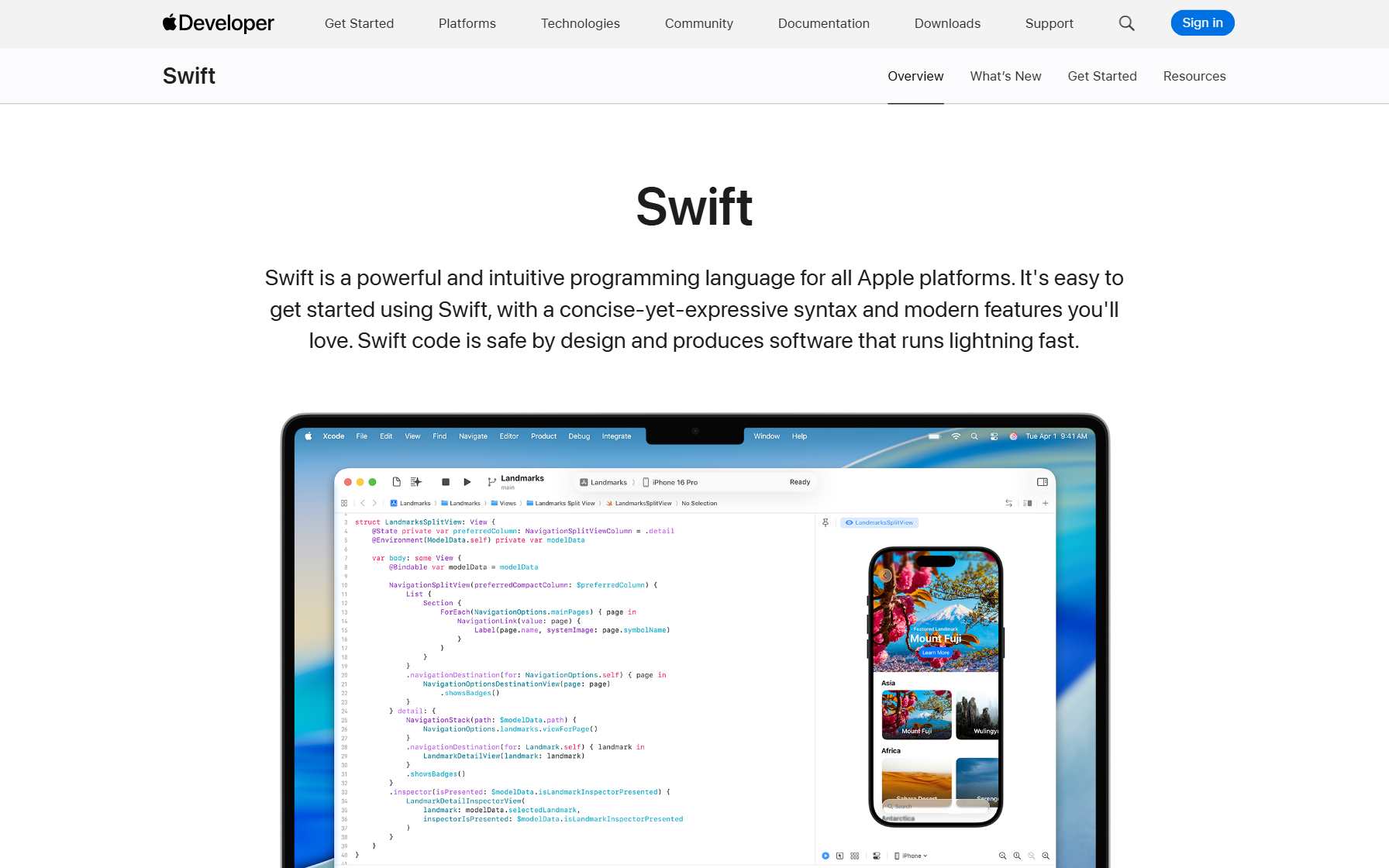
Task: Open the File menu in the Xcode menu bar
Action: 362,436
